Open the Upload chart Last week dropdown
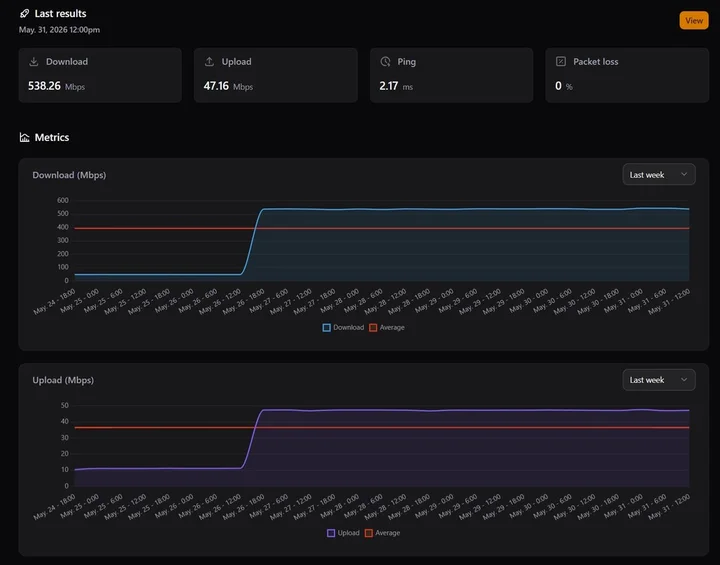Viewport: 720px width, 565px height. coord(659,380)
